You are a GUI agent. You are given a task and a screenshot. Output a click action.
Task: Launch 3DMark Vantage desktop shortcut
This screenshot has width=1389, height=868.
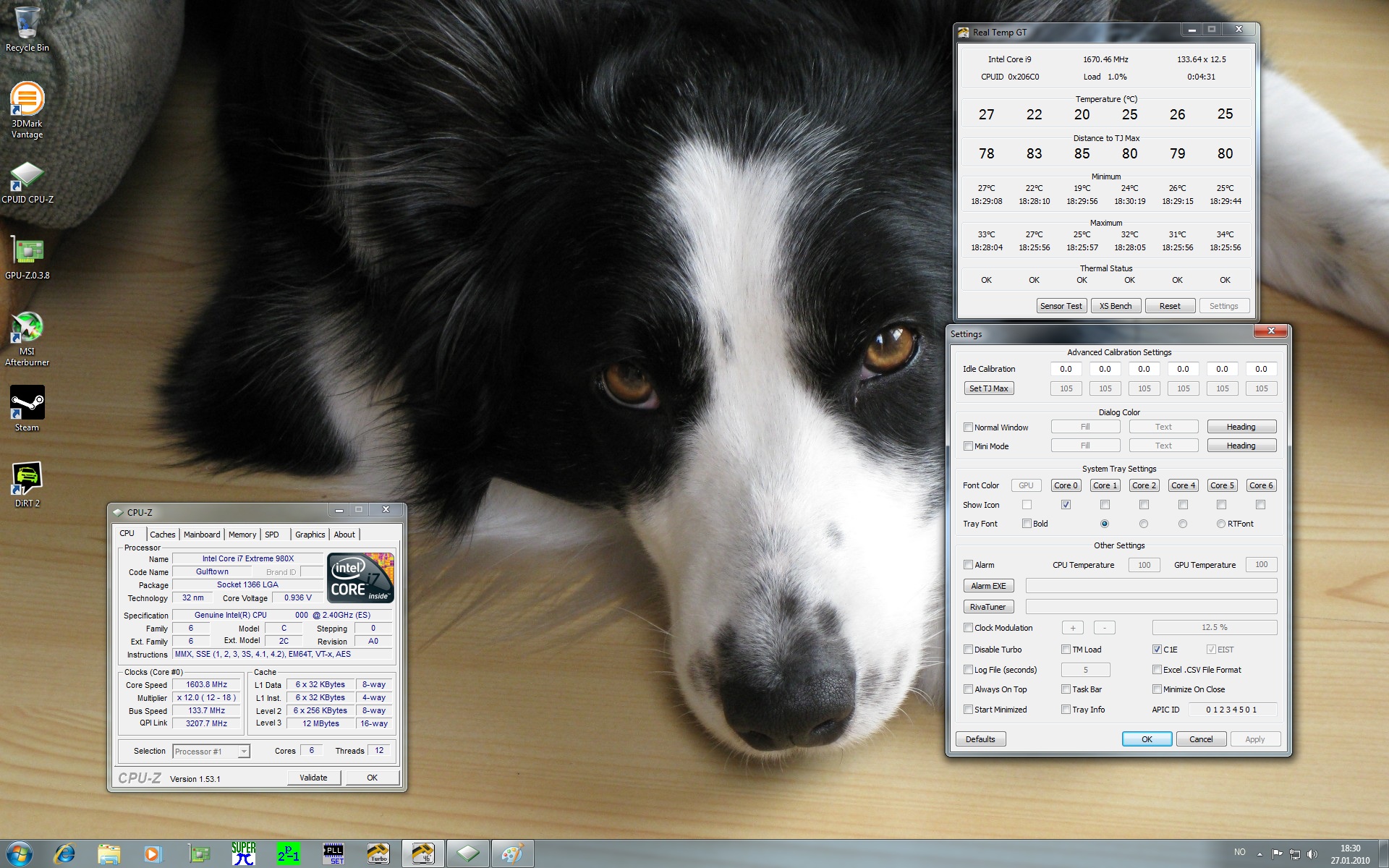(27, 110)
